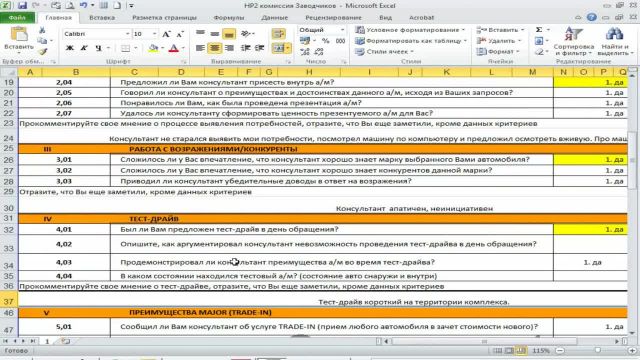640x360 pixels.
Task: Click the AutoSum sigma icon
Action: click(539, 30)
